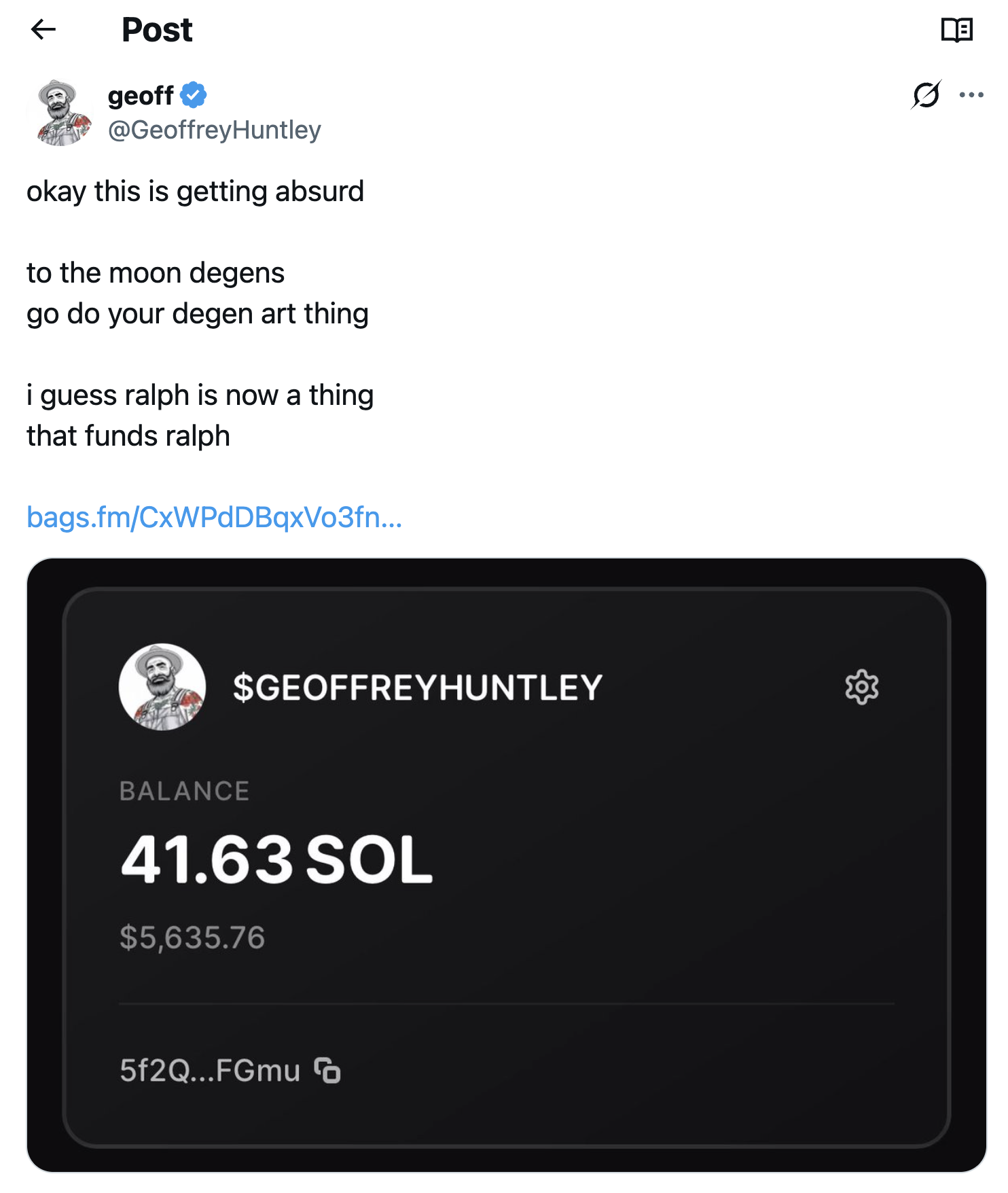Expand post actions with the three-dot menu
Screen dimensions: 1008x1193
tap(973, 95)
